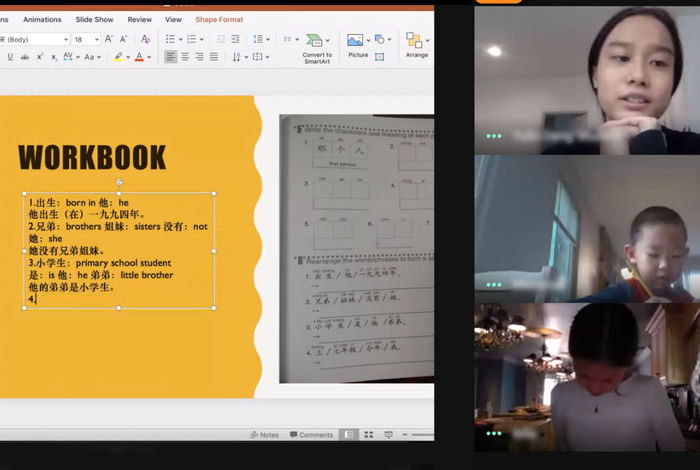Switch to Normal view in the status bar
Image resolution: width=700 pixels, height=470 pixels.
point(349,435)
